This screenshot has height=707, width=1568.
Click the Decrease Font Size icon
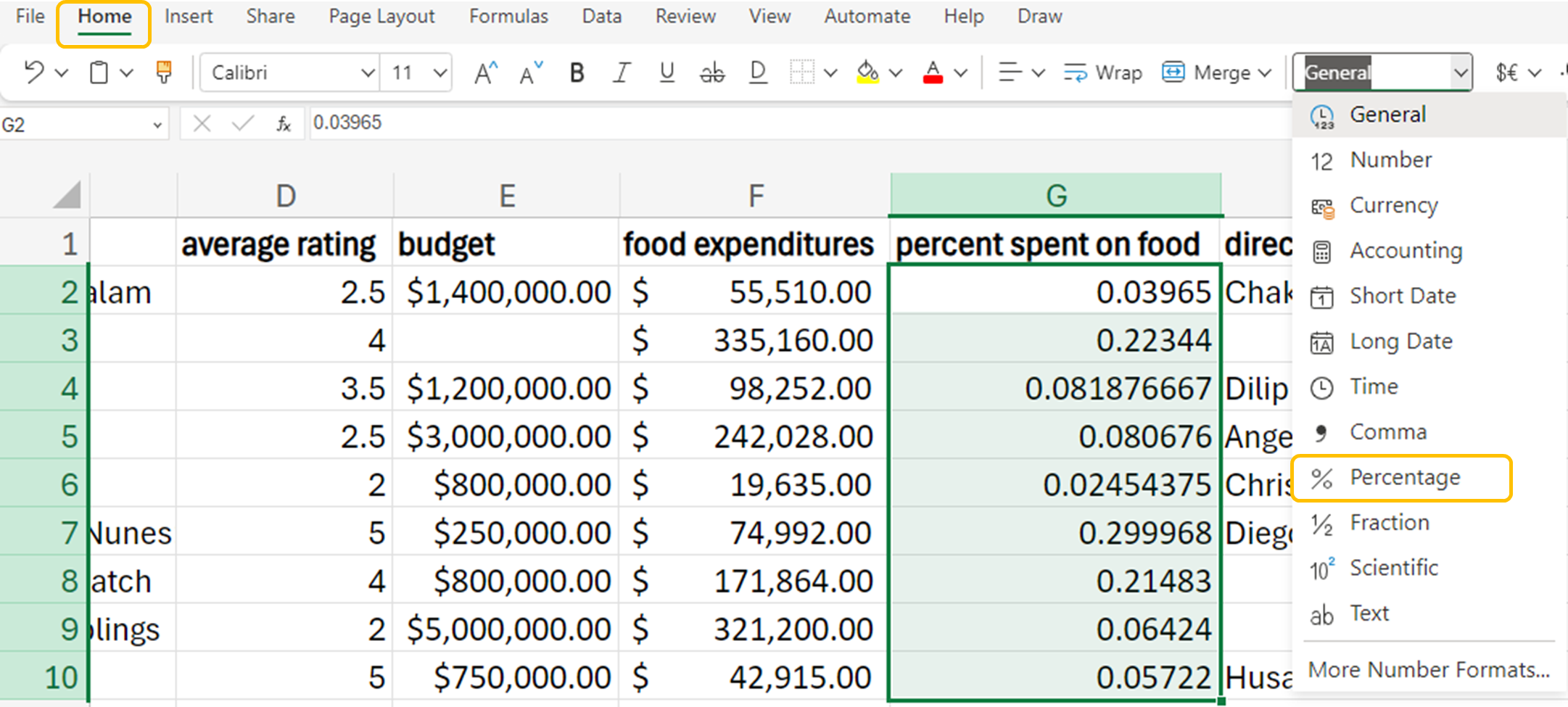coord(531,73)
